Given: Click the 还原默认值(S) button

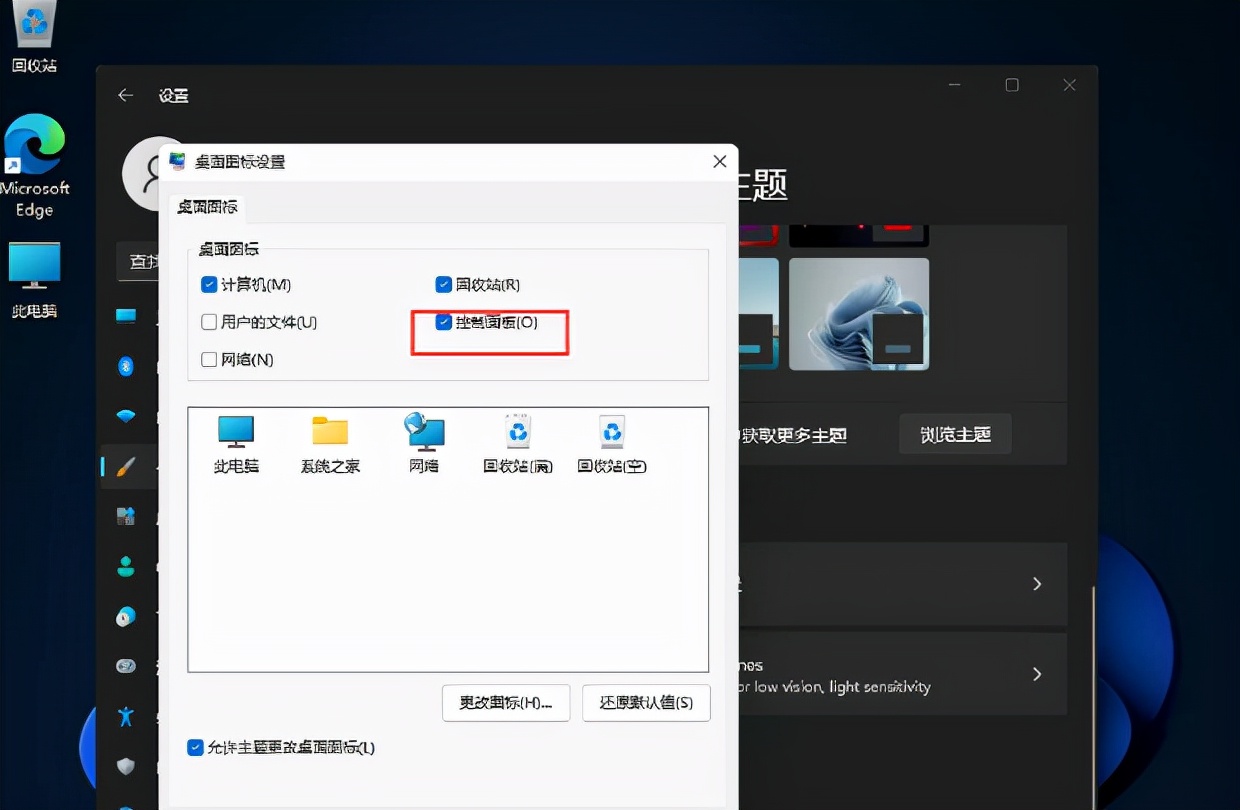Looking at the screenshot, I should tap(647, 703).
